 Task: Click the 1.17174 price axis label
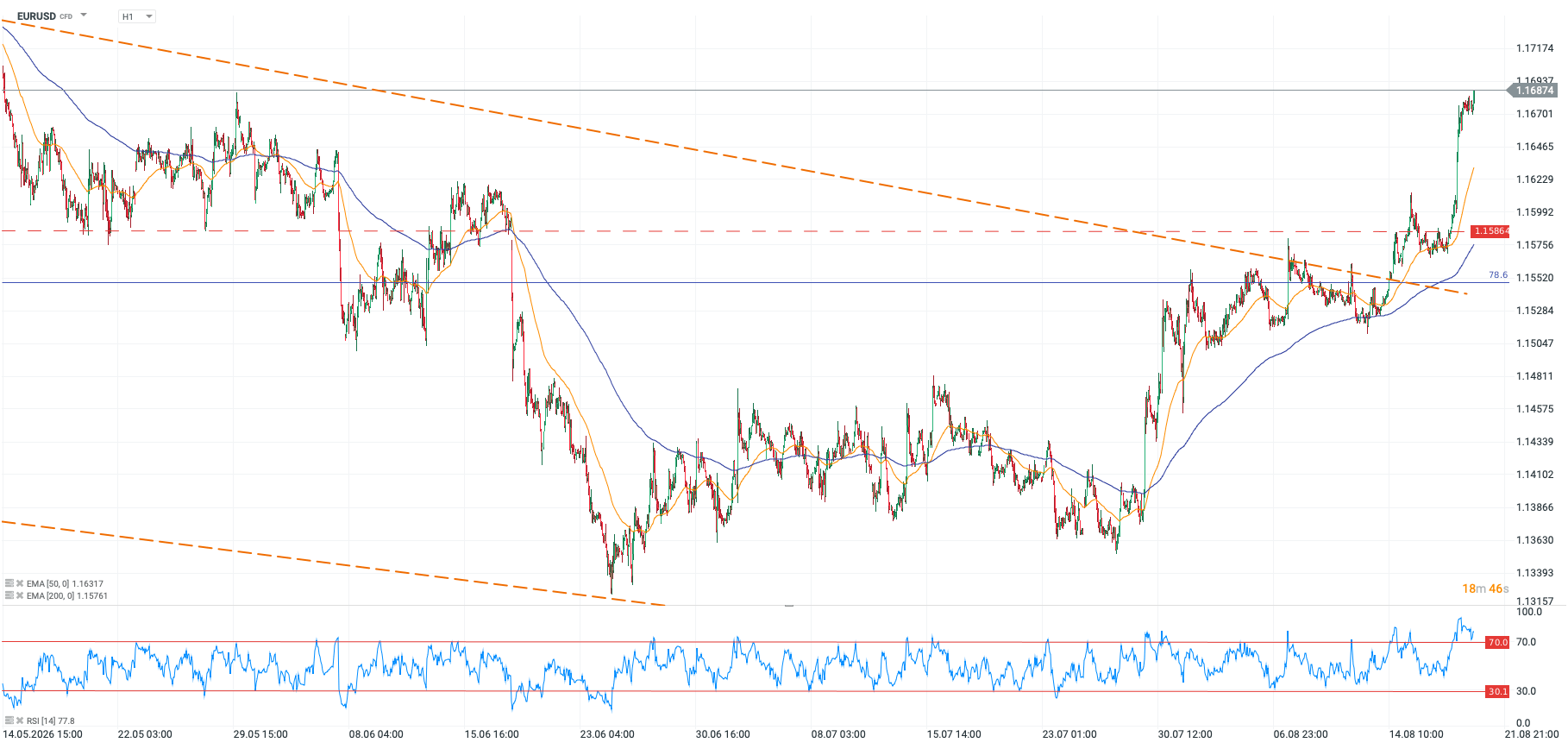point(1535,48)
